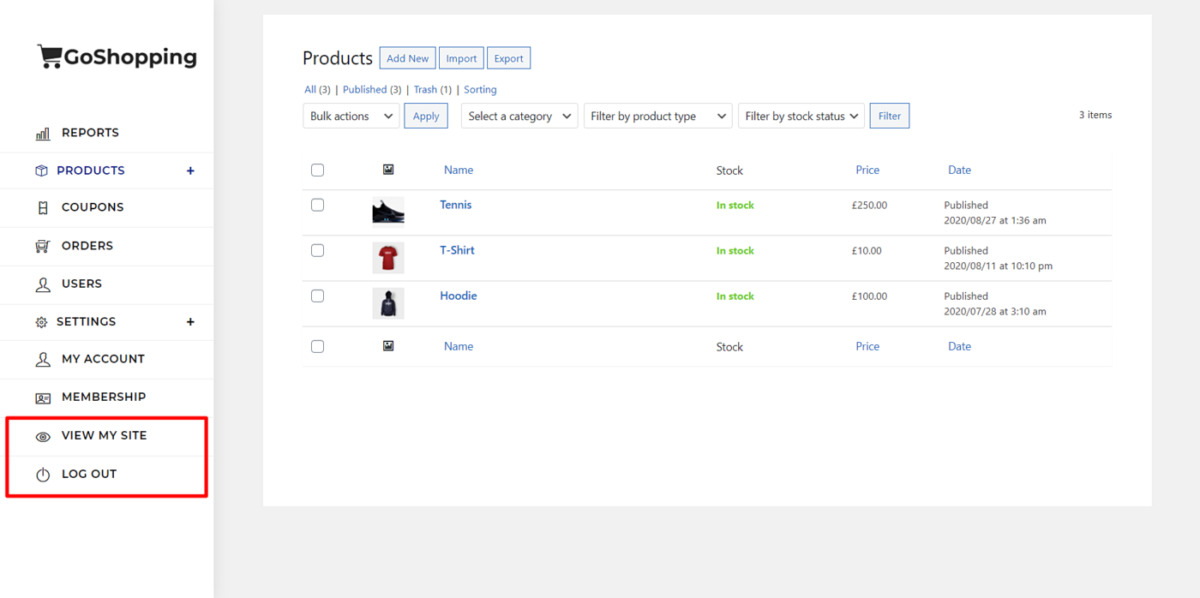Click the Settings gear icon
Image resolution: width=1200 pixels, height=598 pixels.
pos(42,322)
